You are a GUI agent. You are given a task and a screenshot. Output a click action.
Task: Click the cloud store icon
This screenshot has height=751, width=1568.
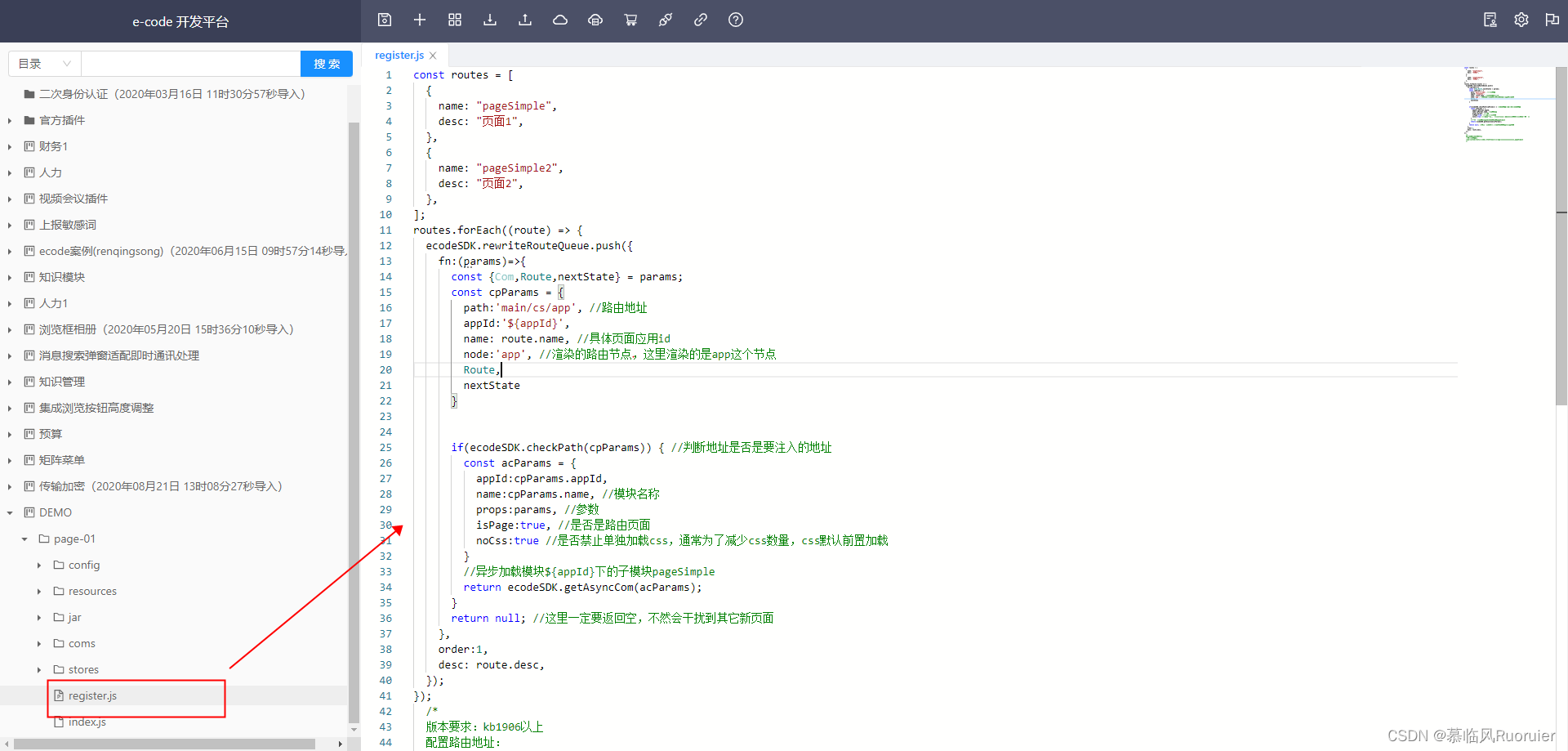tap(595, 20)
